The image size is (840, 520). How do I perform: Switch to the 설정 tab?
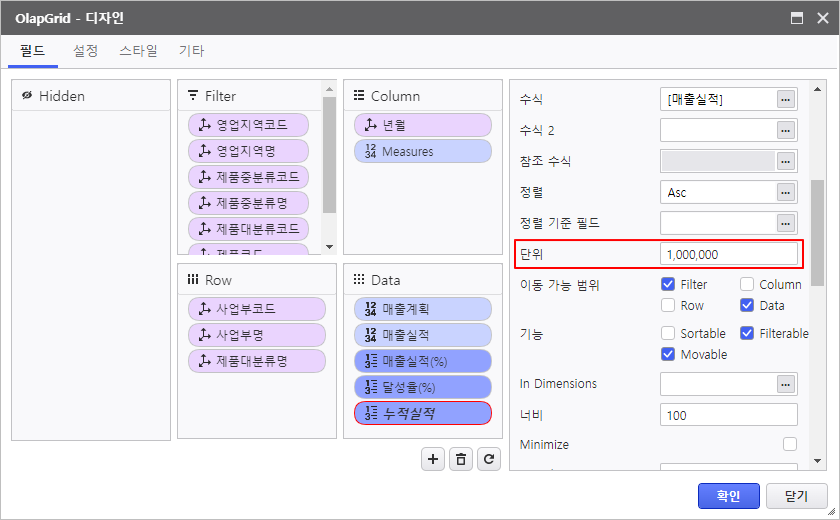[x=86, y=51]
